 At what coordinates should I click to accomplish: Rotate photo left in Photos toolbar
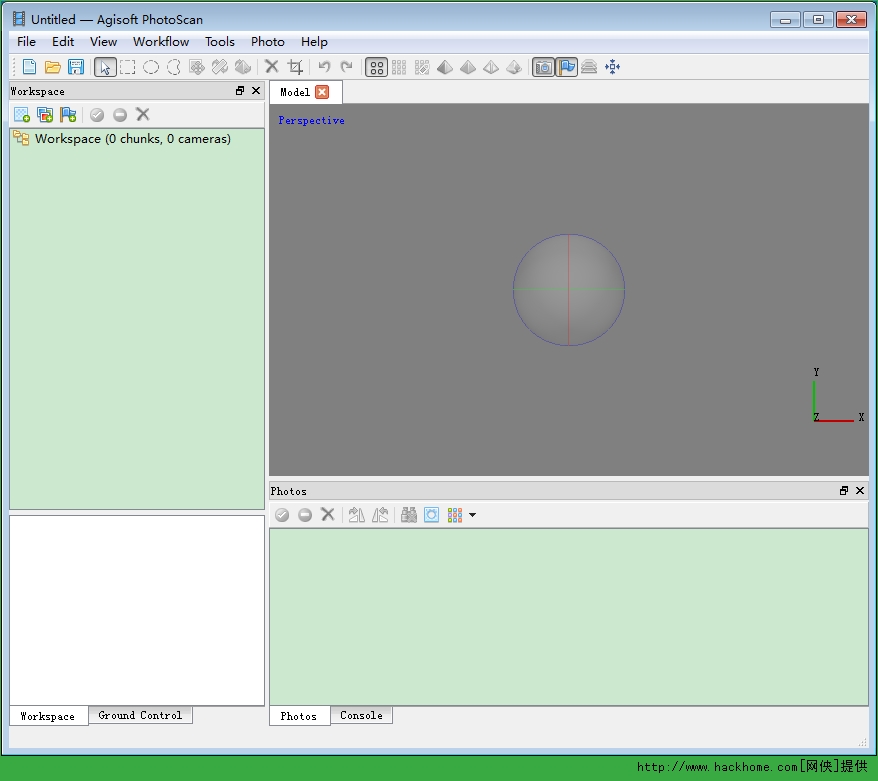point(380,515)
